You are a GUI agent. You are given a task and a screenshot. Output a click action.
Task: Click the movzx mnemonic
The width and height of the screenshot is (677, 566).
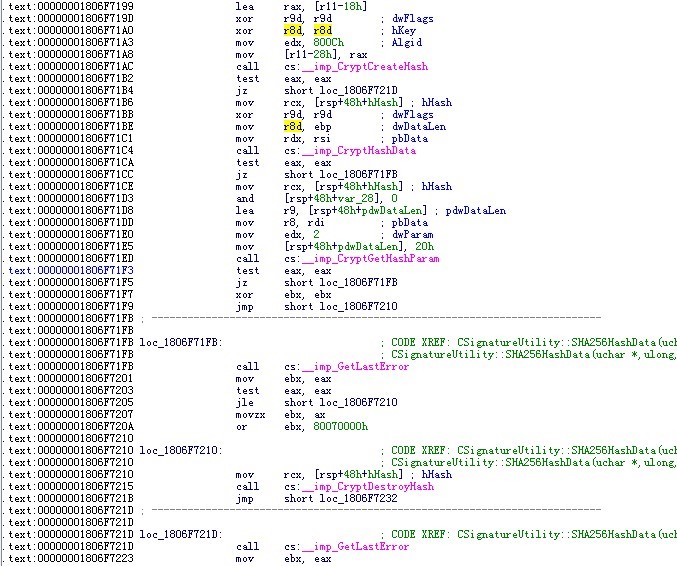coord(250,414)
